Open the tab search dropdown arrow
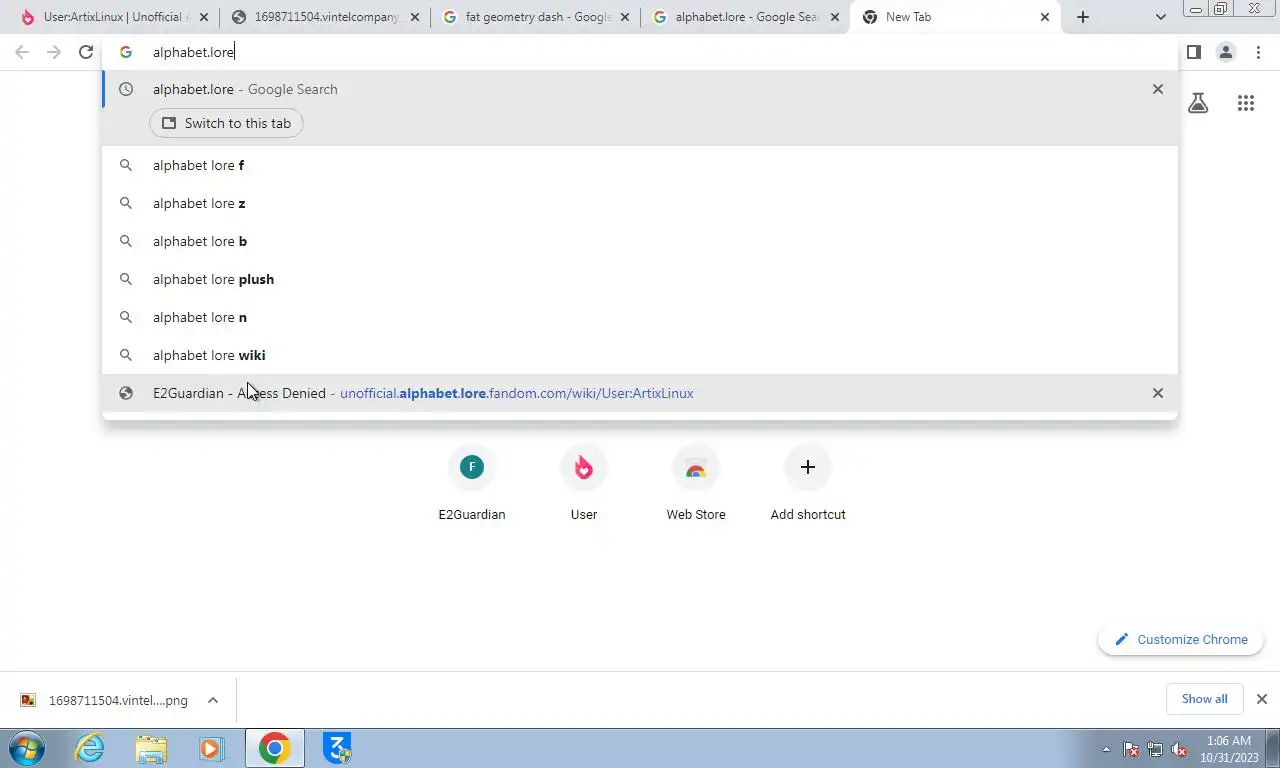This screenshot has height=768, width=1280. click(x=1160, y=17)
